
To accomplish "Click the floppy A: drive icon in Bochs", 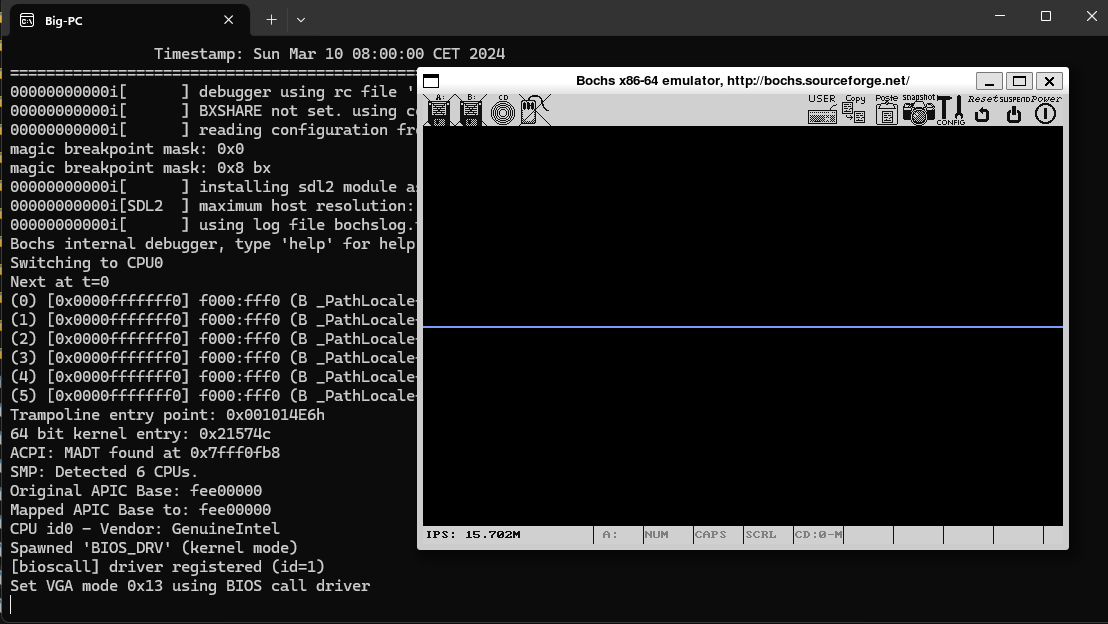I will 439,110.
